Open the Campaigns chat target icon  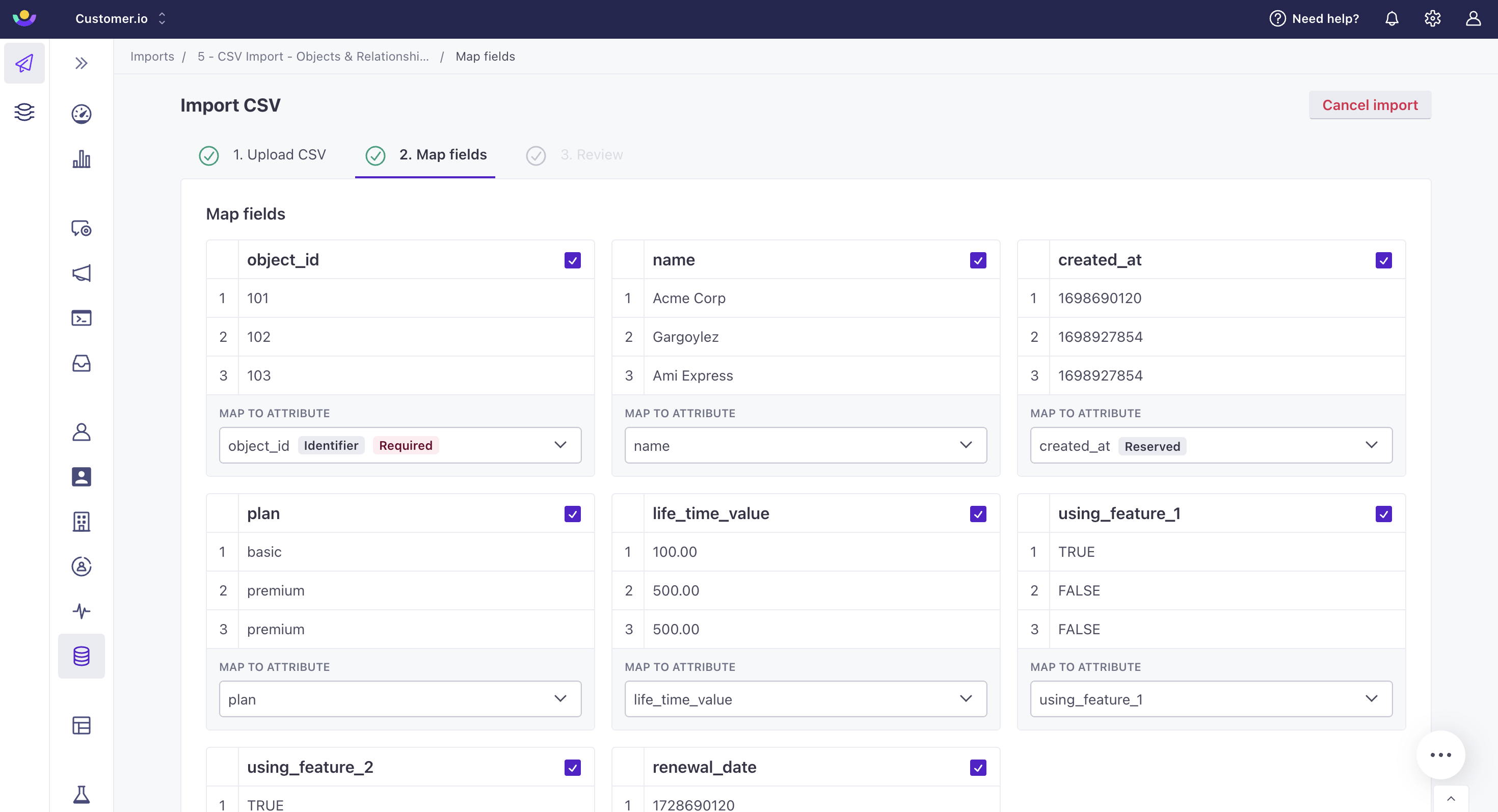tap(82, 228)
